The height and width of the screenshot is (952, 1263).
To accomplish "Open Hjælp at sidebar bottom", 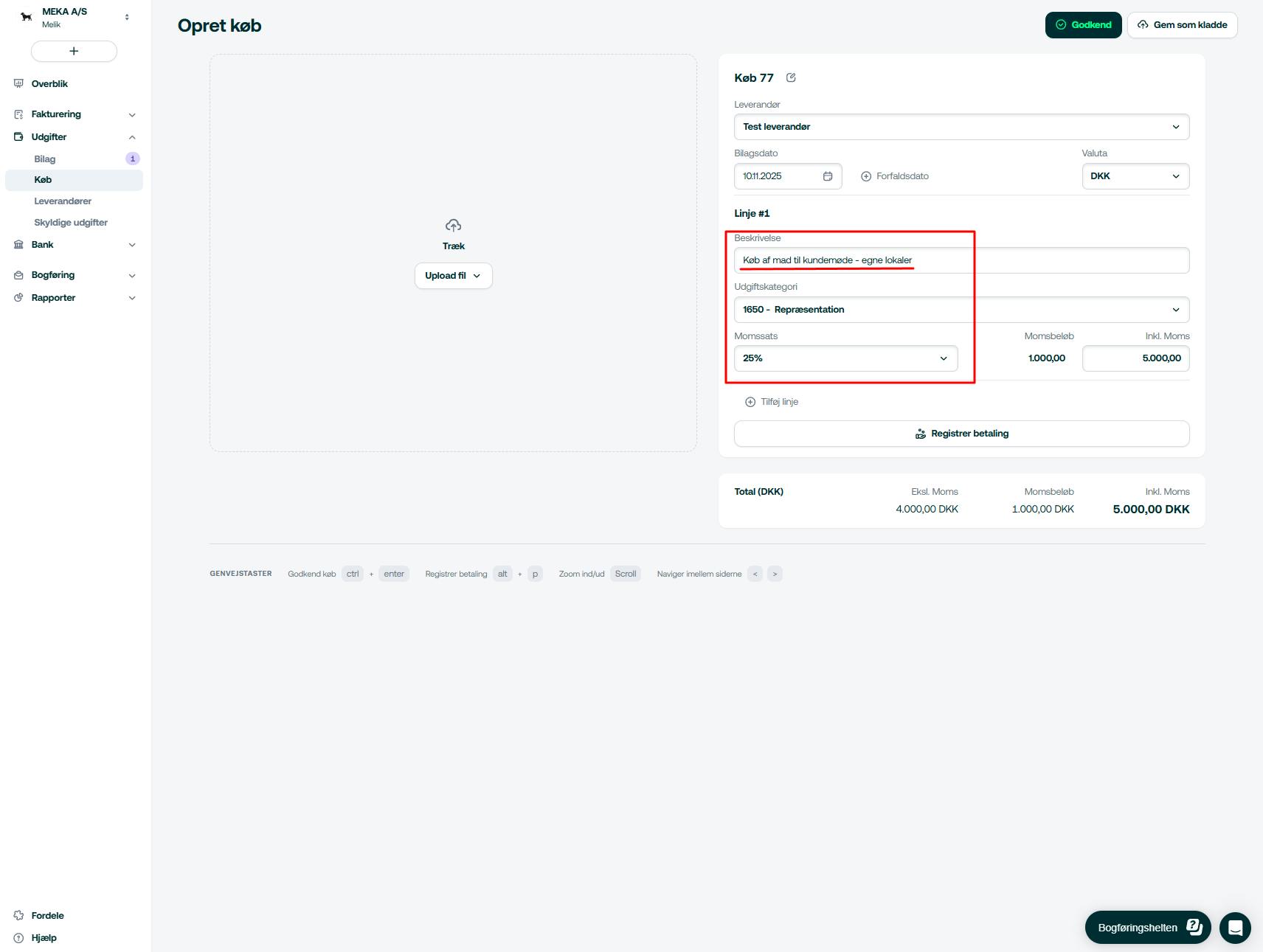I will pyautogui.click(x=44, y=938).
